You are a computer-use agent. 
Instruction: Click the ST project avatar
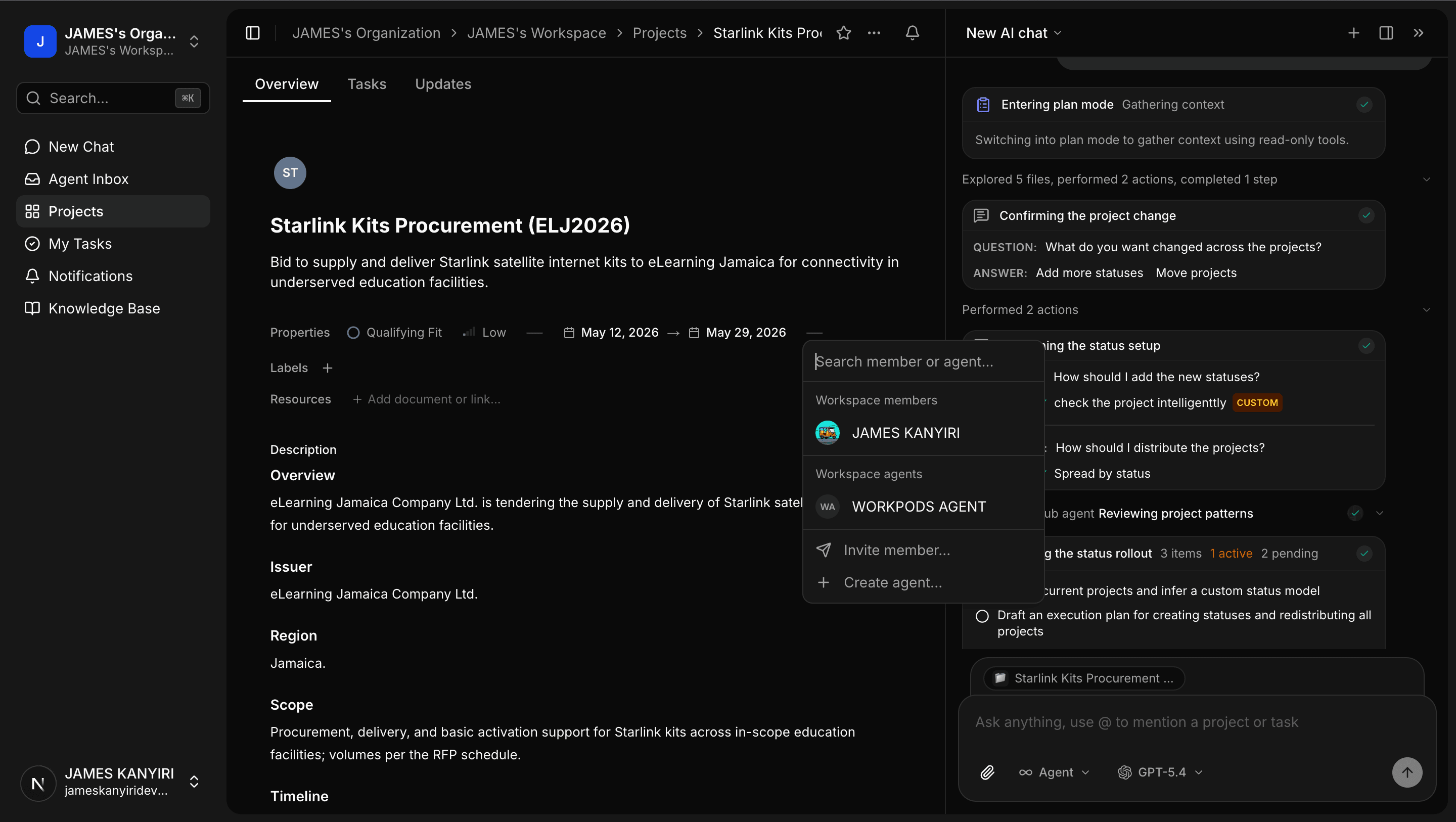pyautogui.click(x=290, y=172)
